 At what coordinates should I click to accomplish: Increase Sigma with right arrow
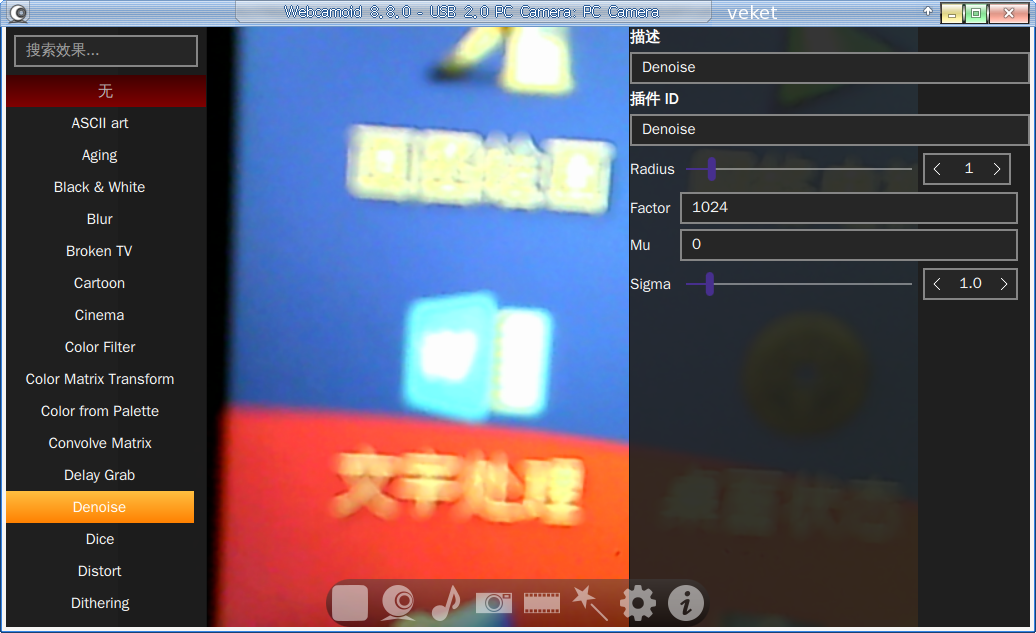click(x=1004, y=284)
